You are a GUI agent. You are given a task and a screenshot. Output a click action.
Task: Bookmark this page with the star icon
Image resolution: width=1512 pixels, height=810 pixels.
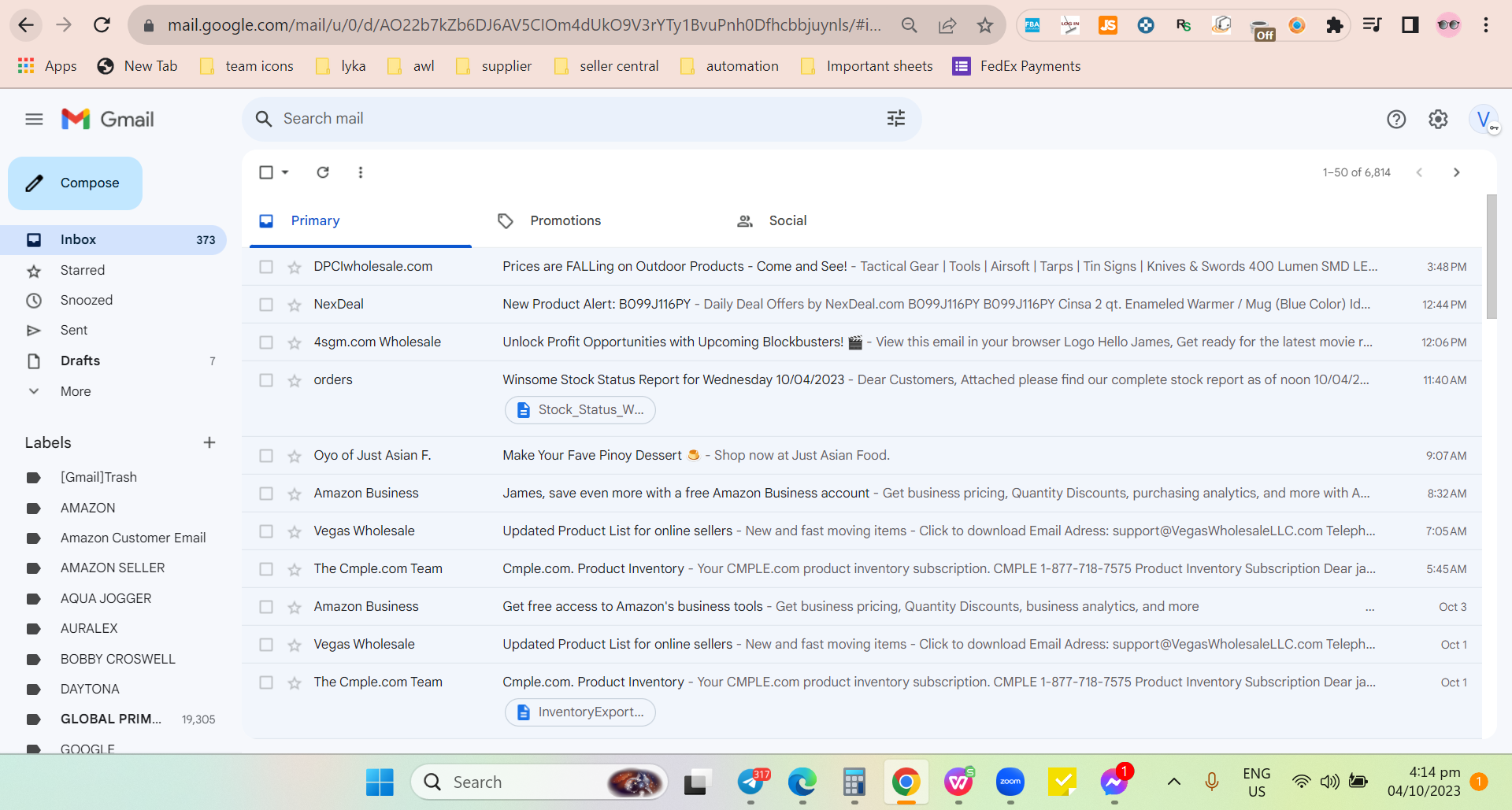pos(985,25)
